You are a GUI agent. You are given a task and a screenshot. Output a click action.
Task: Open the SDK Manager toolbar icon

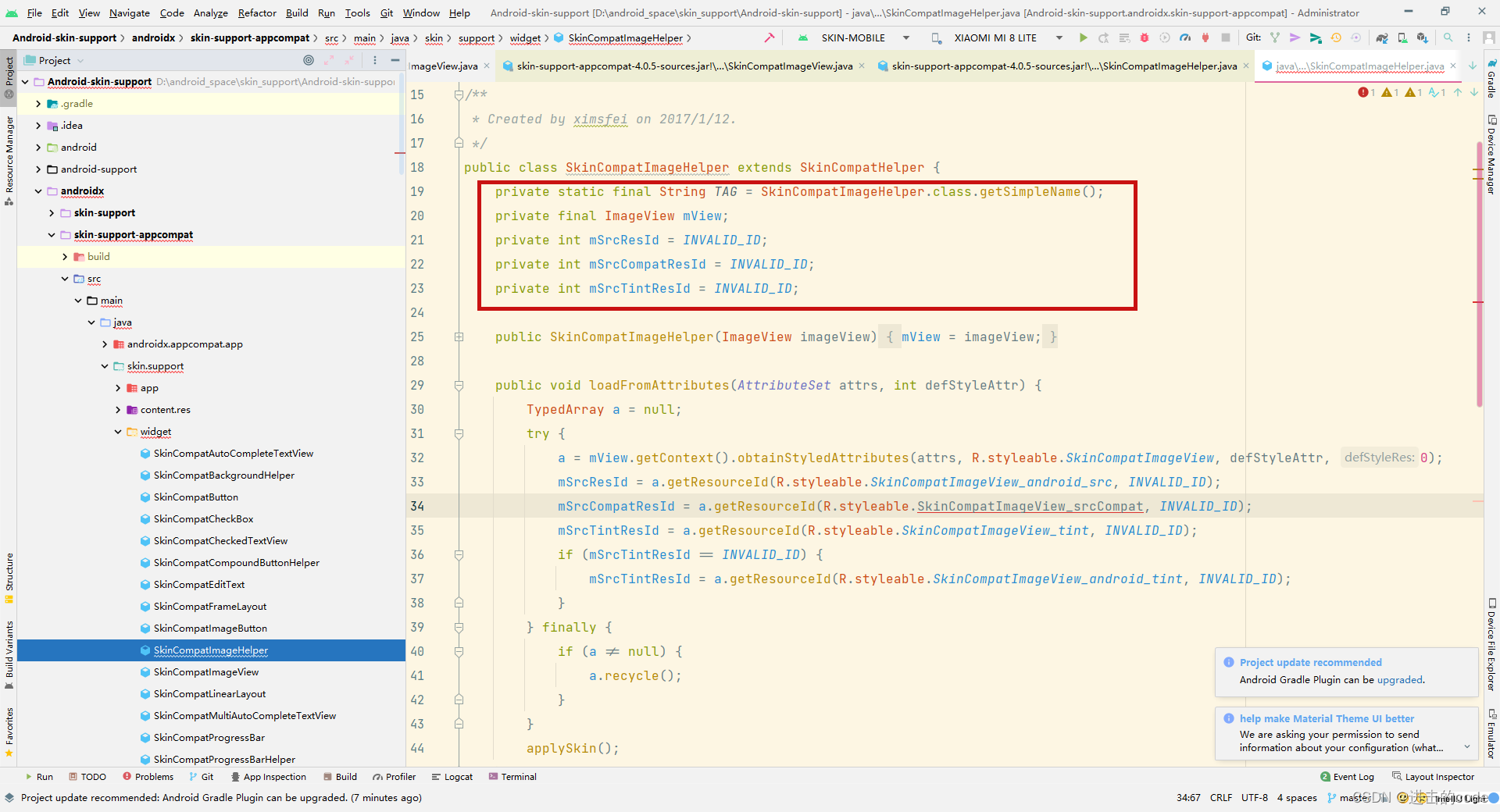coord(1423,37)
